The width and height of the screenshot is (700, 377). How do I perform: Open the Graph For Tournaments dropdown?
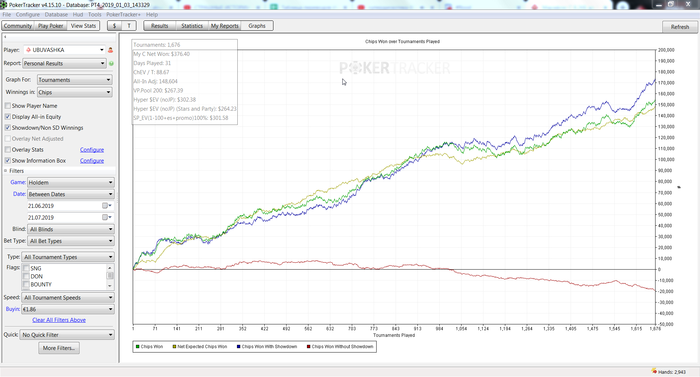[75, 80]
